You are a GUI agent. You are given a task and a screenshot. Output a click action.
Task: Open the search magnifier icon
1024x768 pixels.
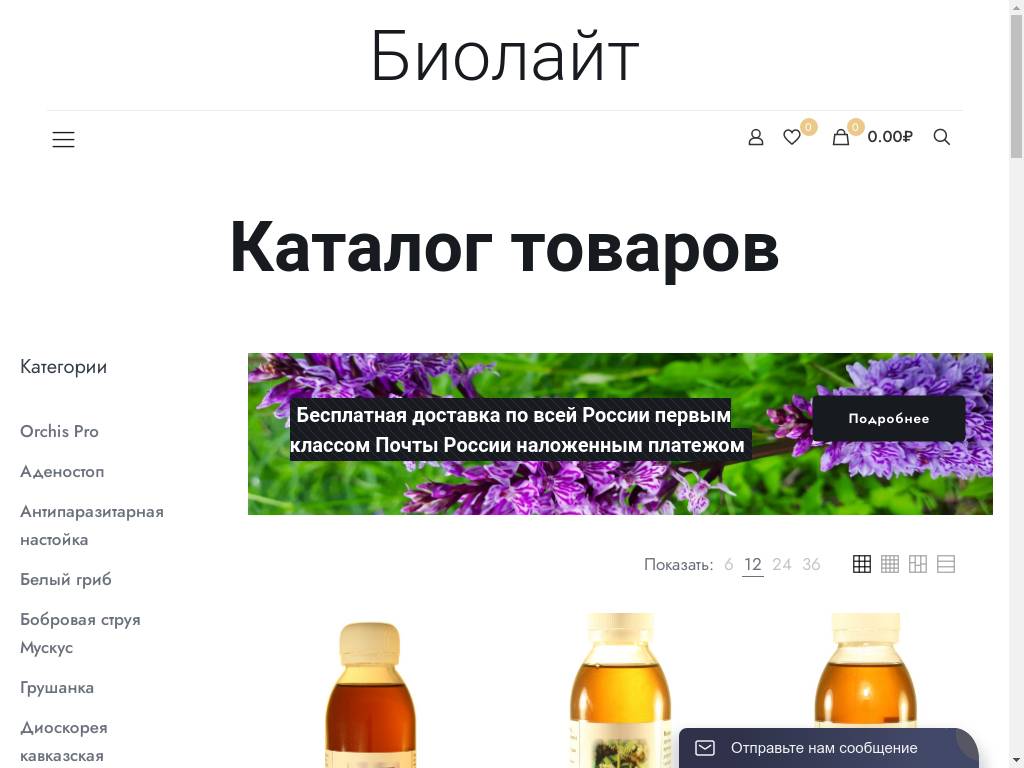(x=941, y=137)
